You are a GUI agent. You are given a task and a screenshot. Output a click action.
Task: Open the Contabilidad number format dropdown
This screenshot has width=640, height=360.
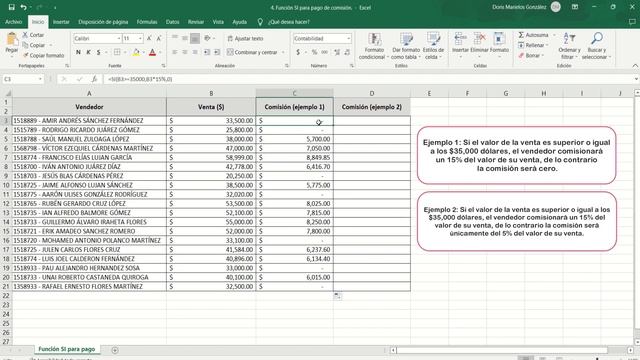click(x=349, y=38)
